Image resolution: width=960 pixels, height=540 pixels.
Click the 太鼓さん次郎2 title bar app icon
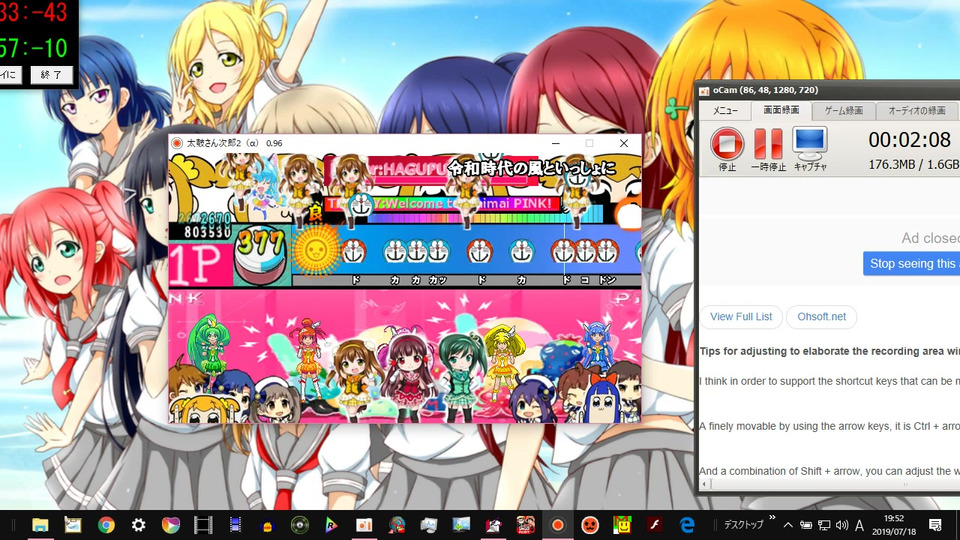point(177,143)
